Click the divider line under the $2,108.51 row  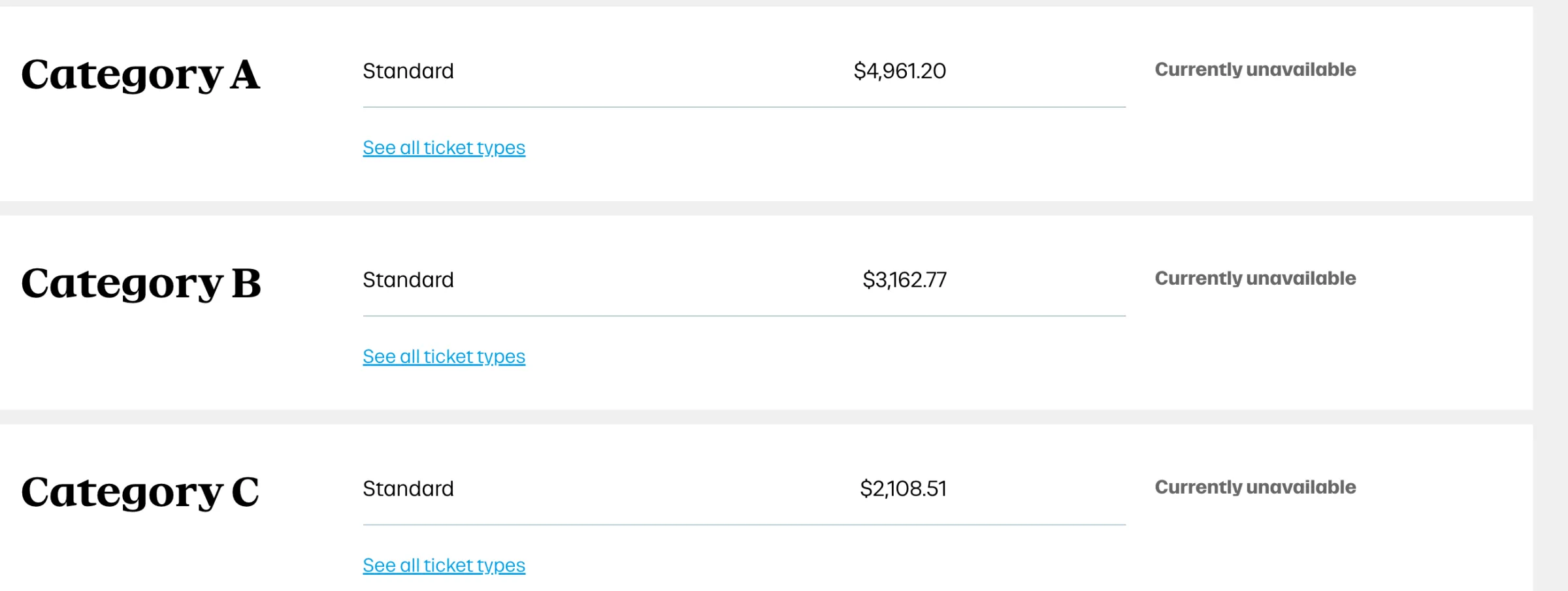click(x=743, y=525)
